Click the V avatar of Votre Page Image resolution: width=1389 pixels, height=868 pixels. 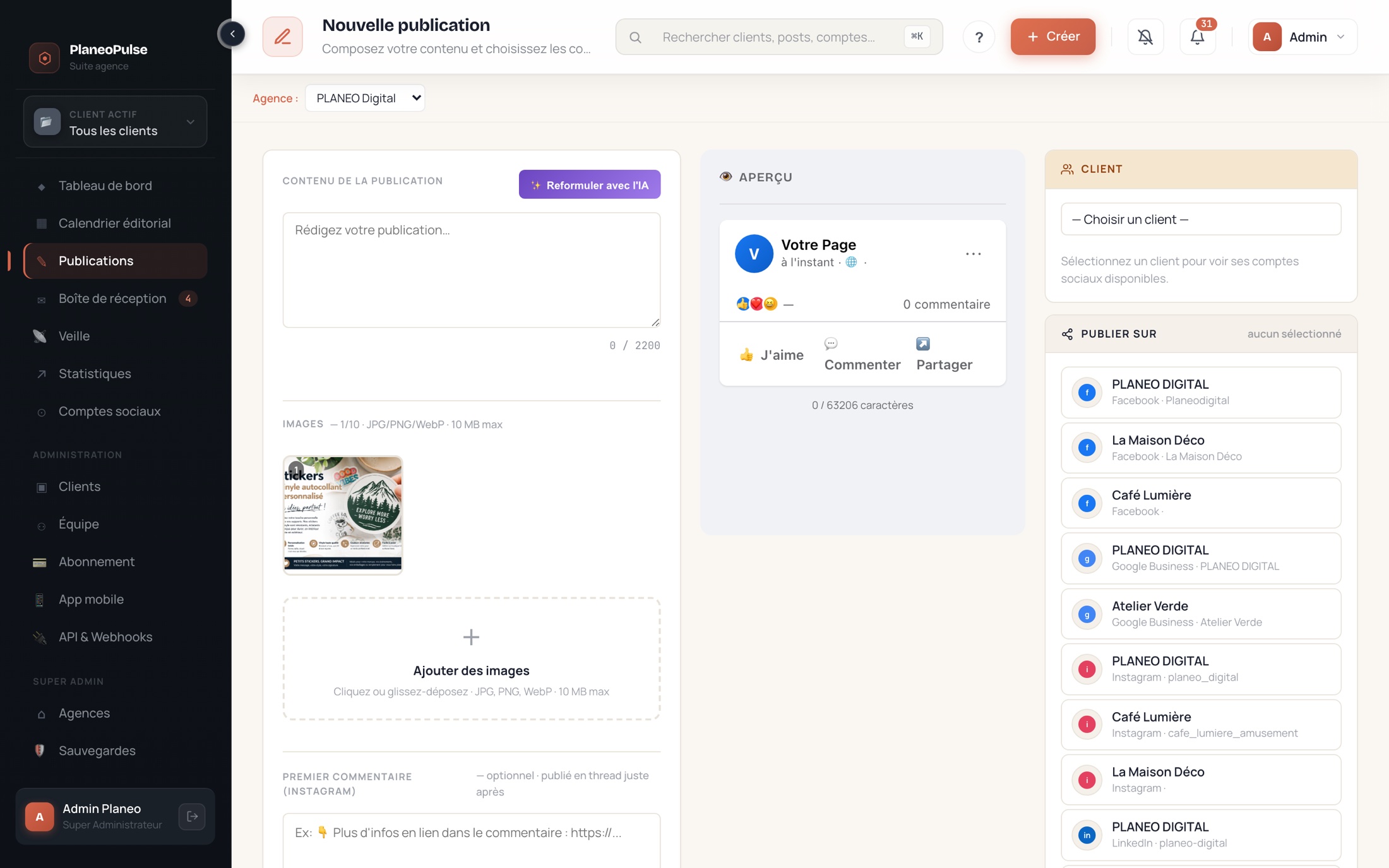(x=754, y=253)
